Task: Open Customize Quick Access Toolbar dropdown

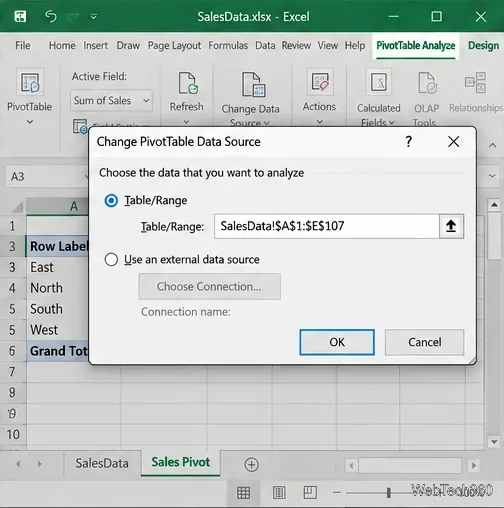Action: (94, 16)
